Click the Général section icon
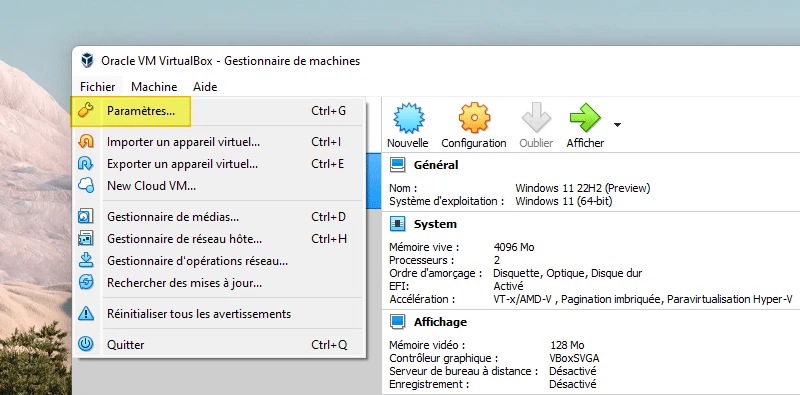This screenshot has height=395, width=800. pyautogui.click(x=397, y=165)
